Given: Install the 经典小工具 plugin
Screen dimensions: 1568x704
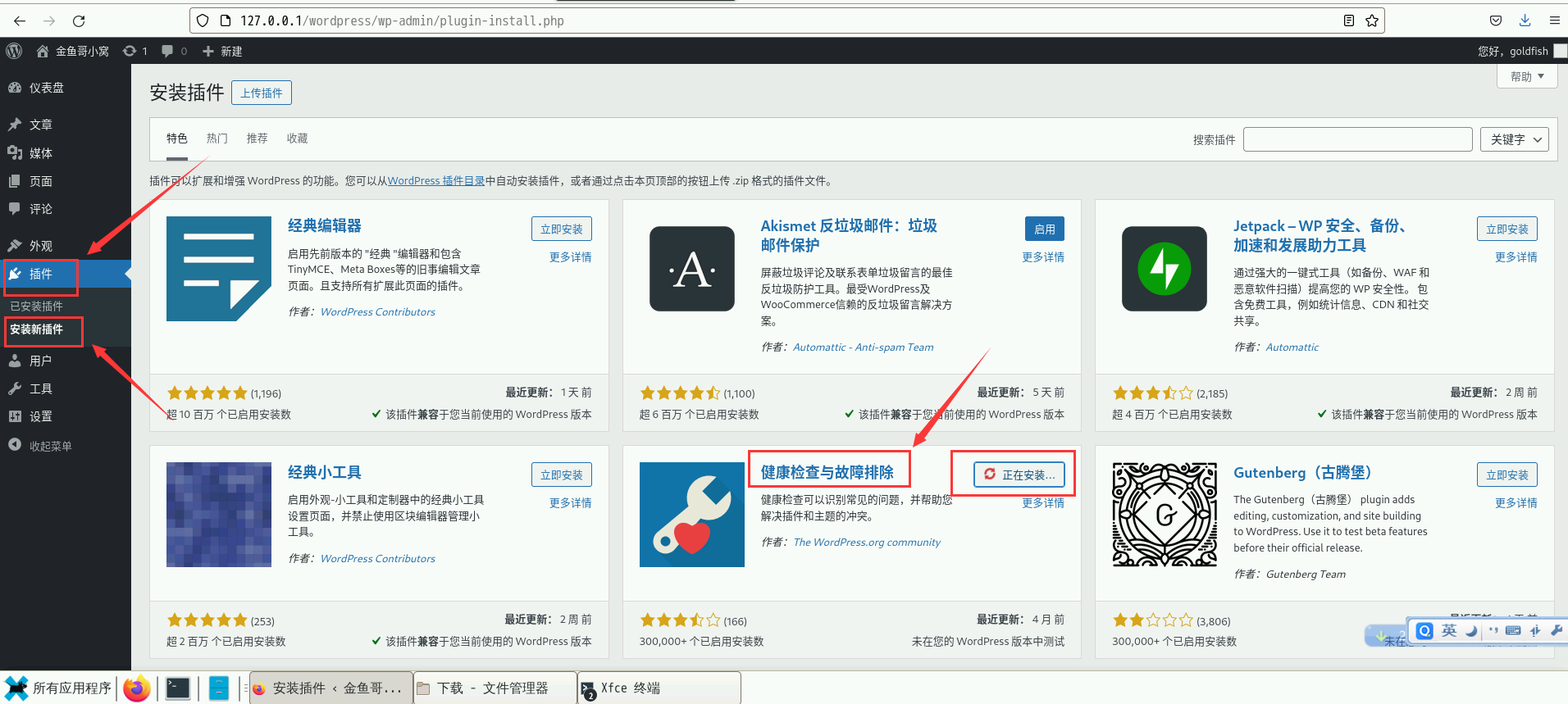Looking at the screenshot, I should pos(562,475).
